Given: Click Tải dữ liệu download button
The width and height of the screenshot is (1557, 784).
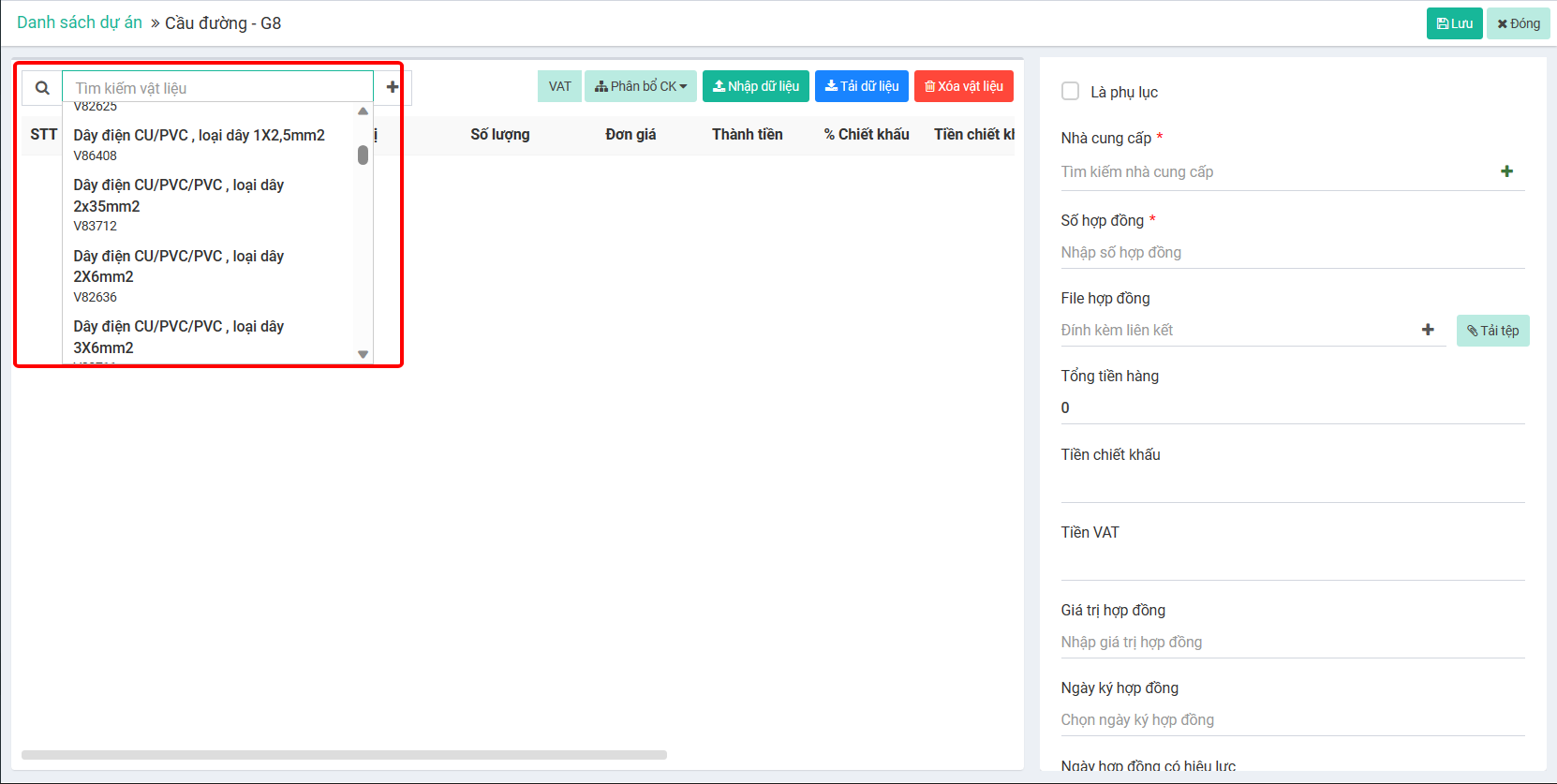Looking at the screenshot, I should click(x=861, y=86).
